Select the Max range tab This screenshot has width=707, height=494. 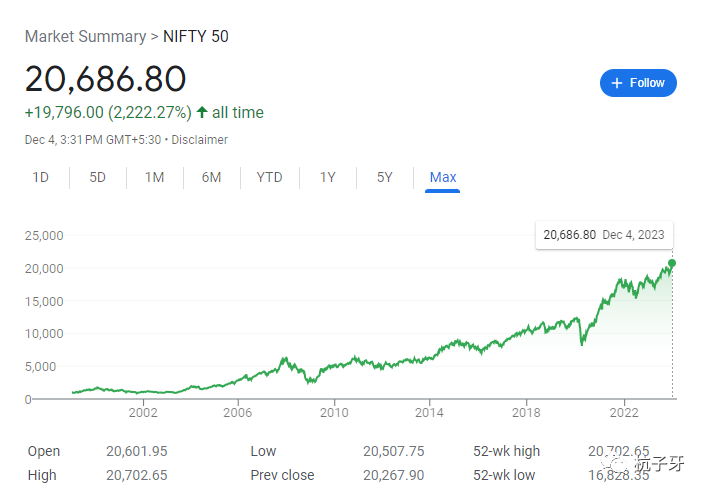pos(442,177)
